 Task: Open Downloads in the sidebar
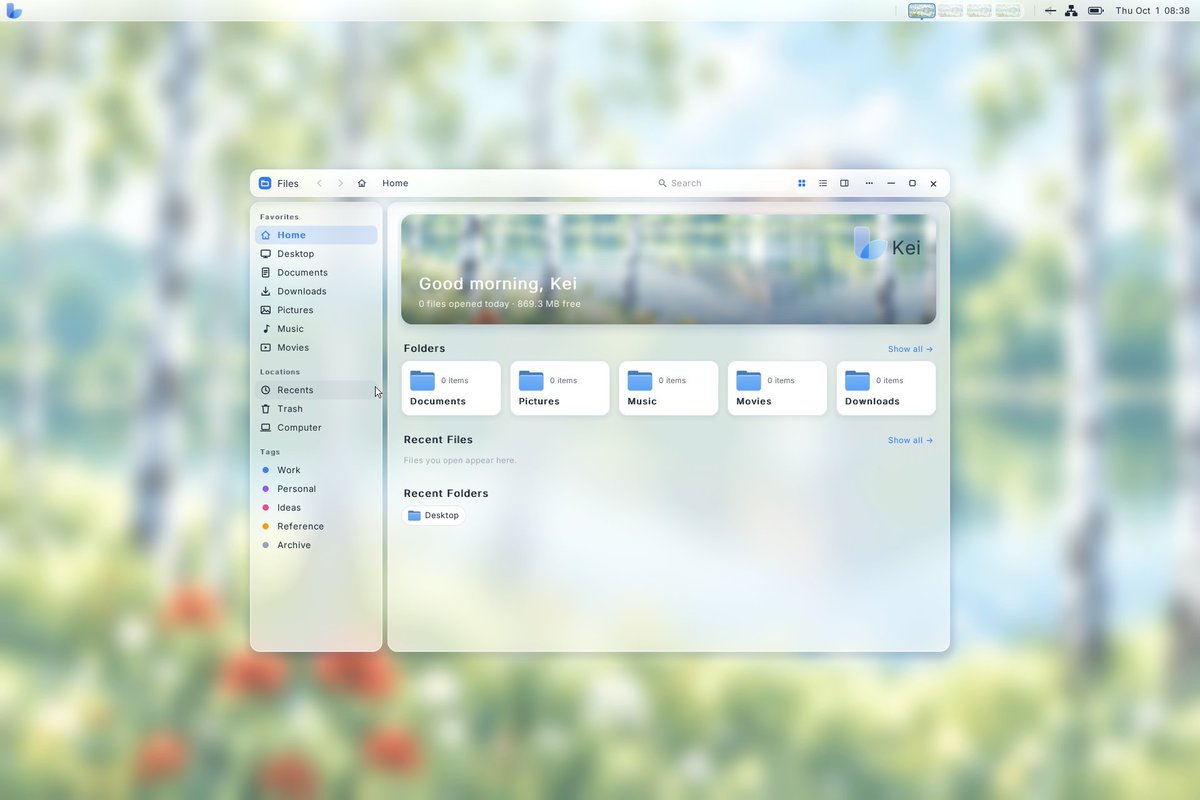(316, 291)
